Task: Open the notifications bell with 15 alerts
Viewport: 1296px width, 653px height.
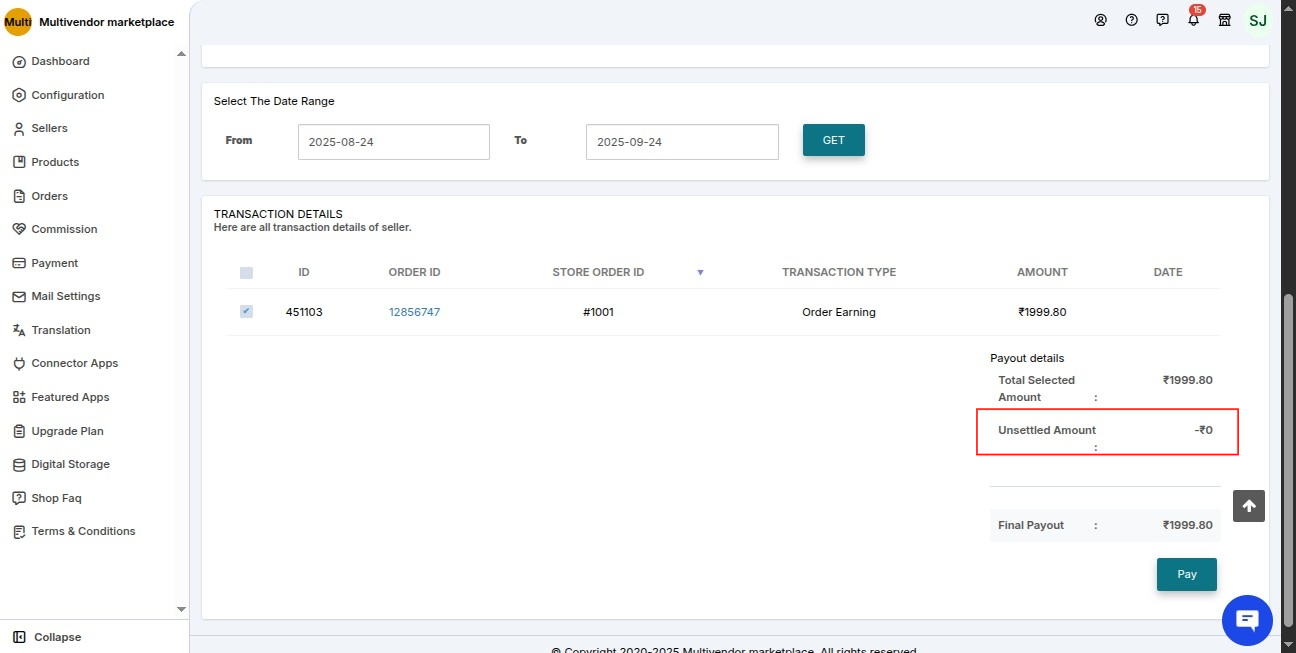Action: click(x=1193, y=20)
